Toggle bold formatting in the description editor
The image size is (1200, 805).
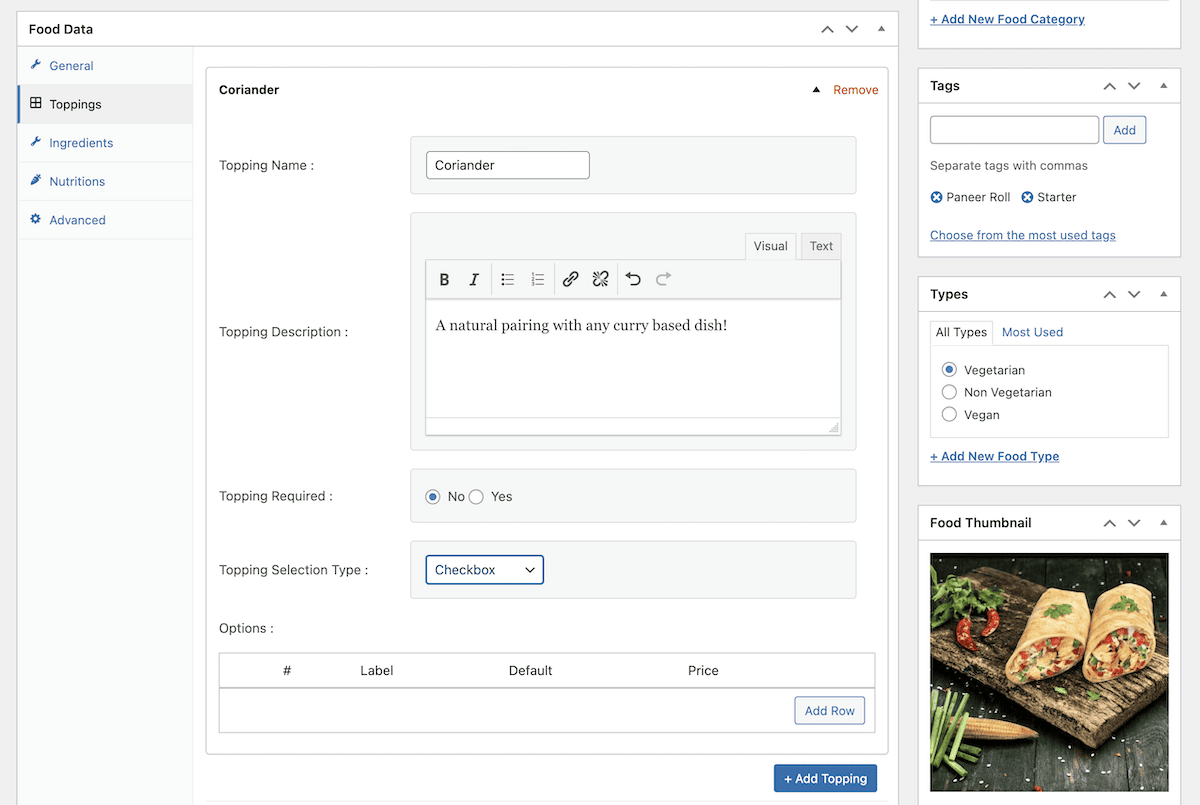pyautogui.click(x=445, y=280)
